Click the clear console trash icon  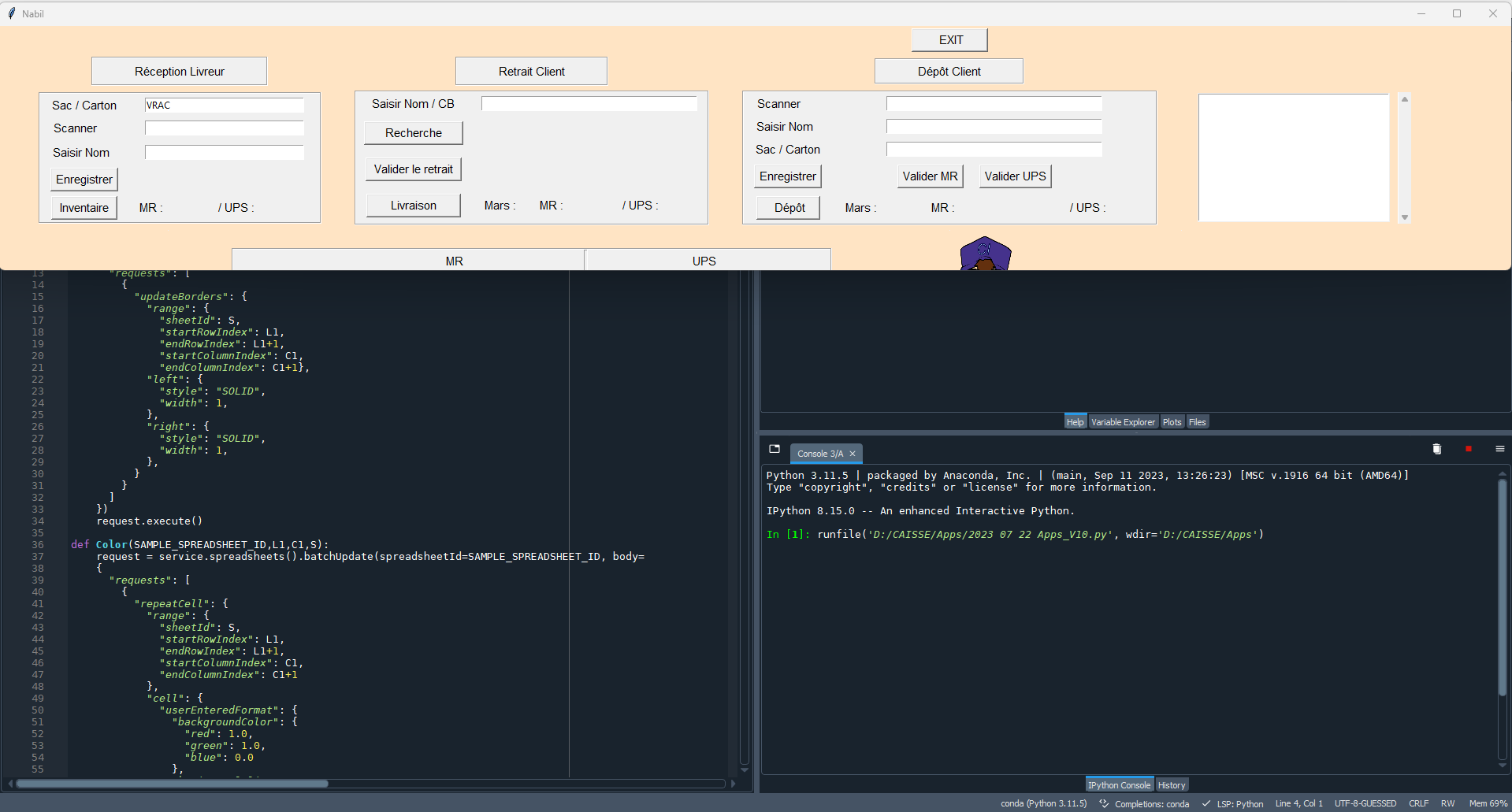pyautogui.click(x=1436, y=449)
